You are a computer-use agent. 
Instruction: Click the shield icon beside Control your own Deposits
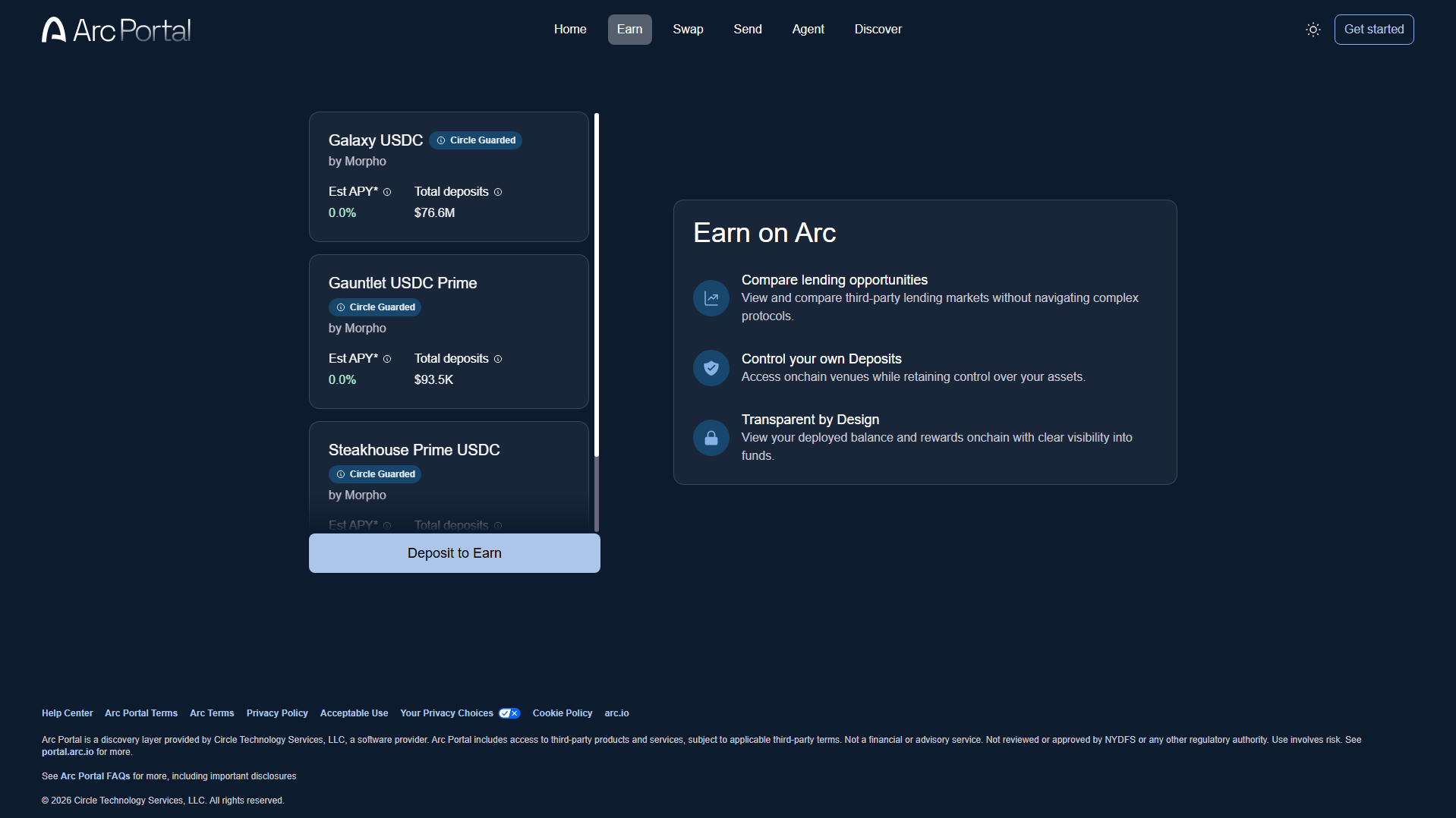coord(711,368)
